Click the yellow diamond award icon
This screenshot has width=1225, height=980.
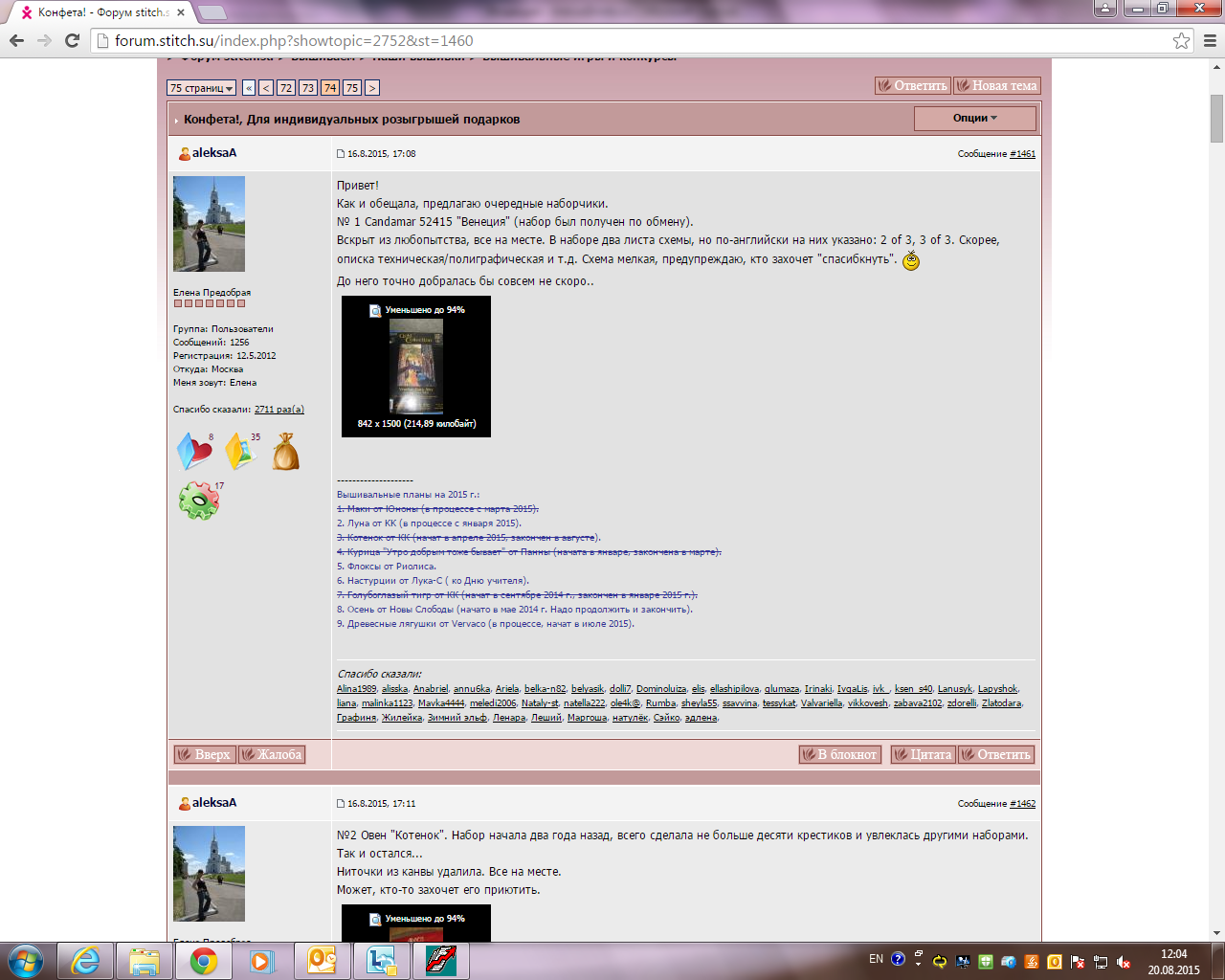coord(240,452)
